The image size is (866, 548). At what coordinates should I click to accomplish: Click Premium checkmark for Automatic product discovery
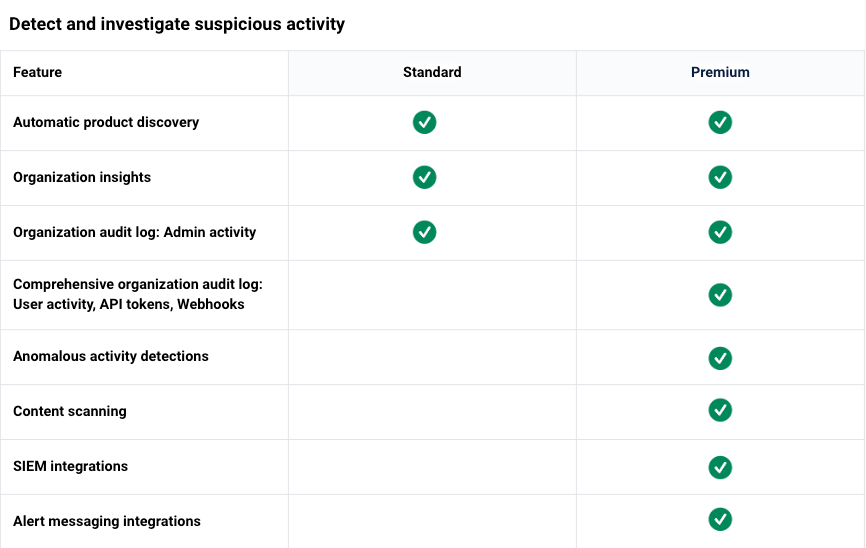[720, 122]
